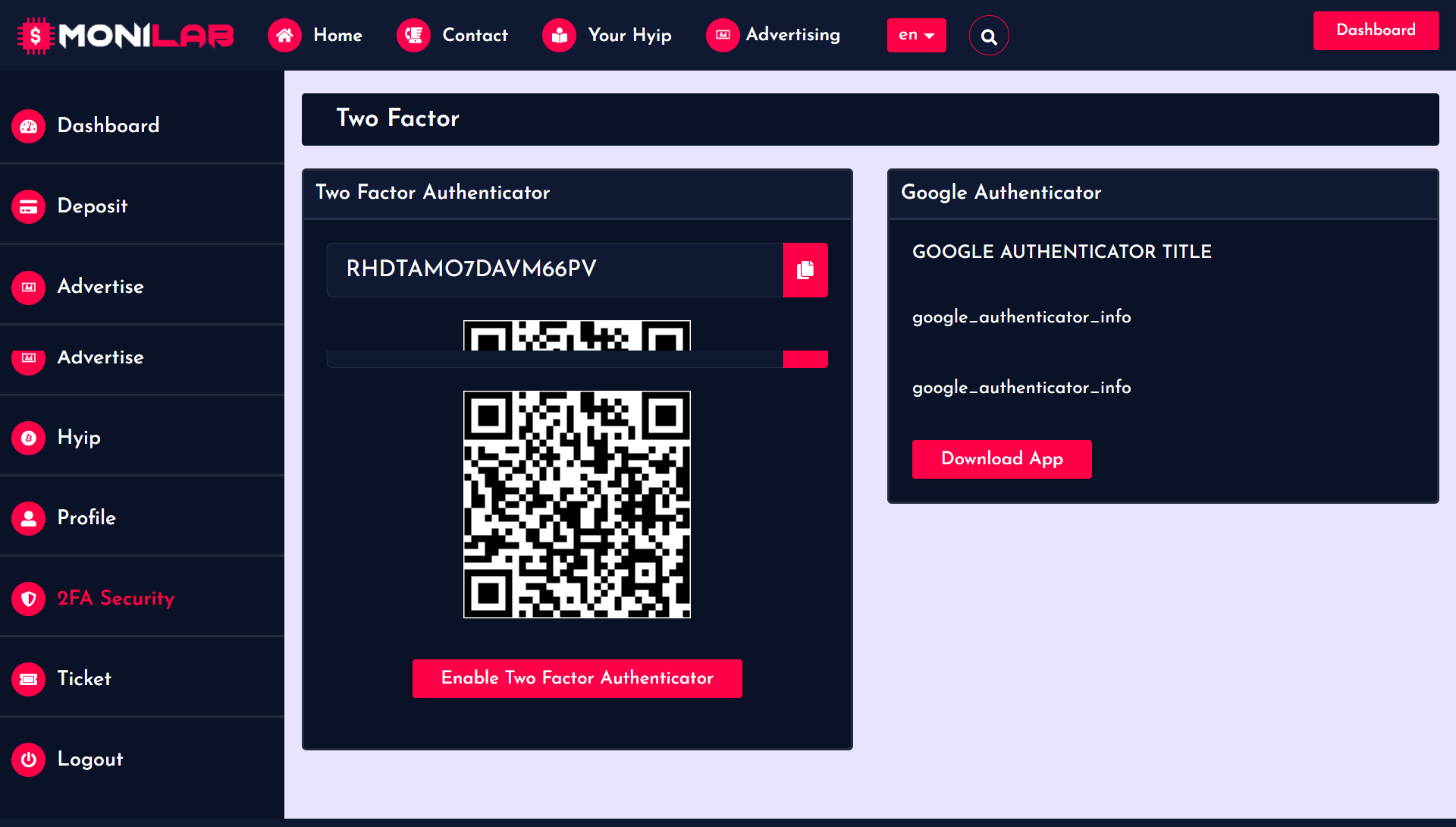Click the large QR code image
The height and width of the screenshot is (827, 1456).
pyautogui.click(x=577, y=505)
